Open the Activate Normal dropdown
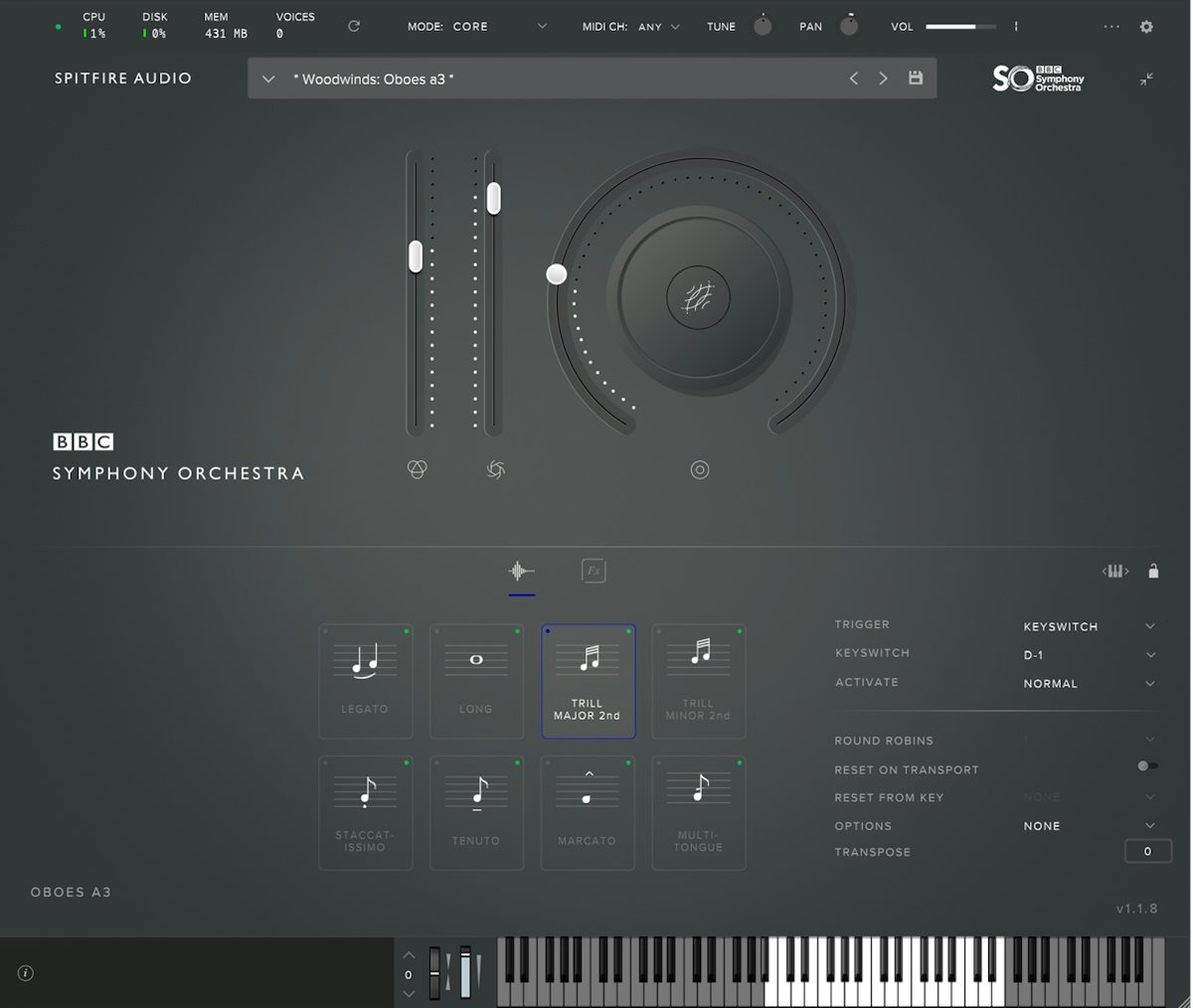Image resolution: width=1193 pixels, height=1008 pixels. tap(1089, 684)
